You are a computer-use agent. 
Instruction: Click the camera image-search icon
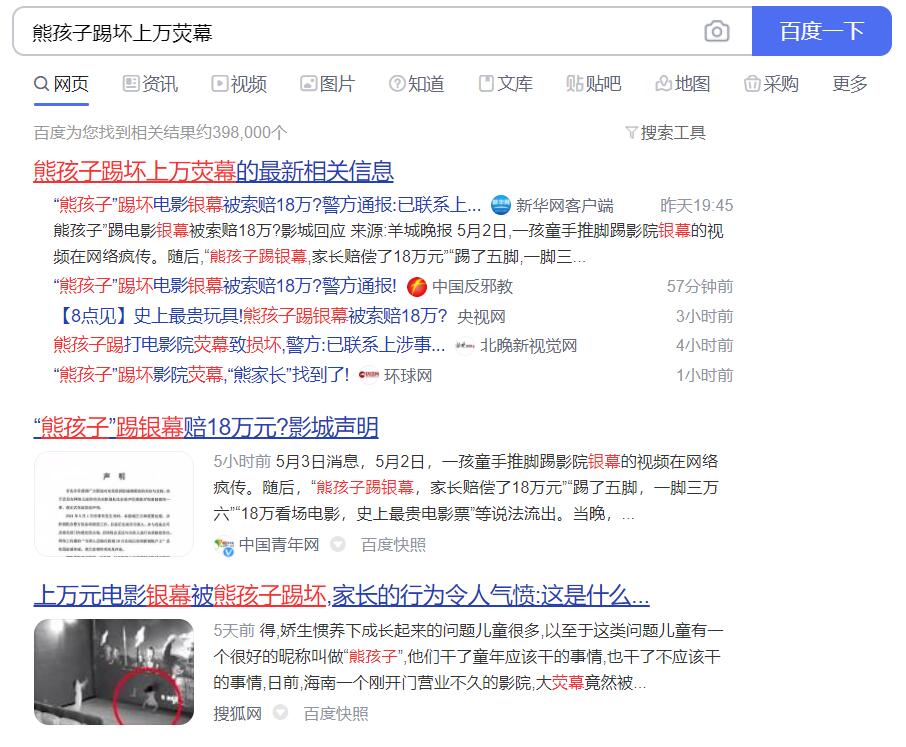tap(716, 31)
